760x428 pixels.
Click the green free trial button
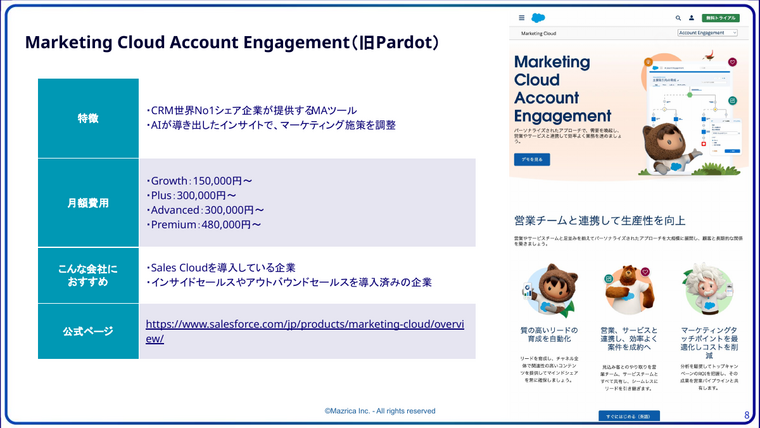coord(720,18)
